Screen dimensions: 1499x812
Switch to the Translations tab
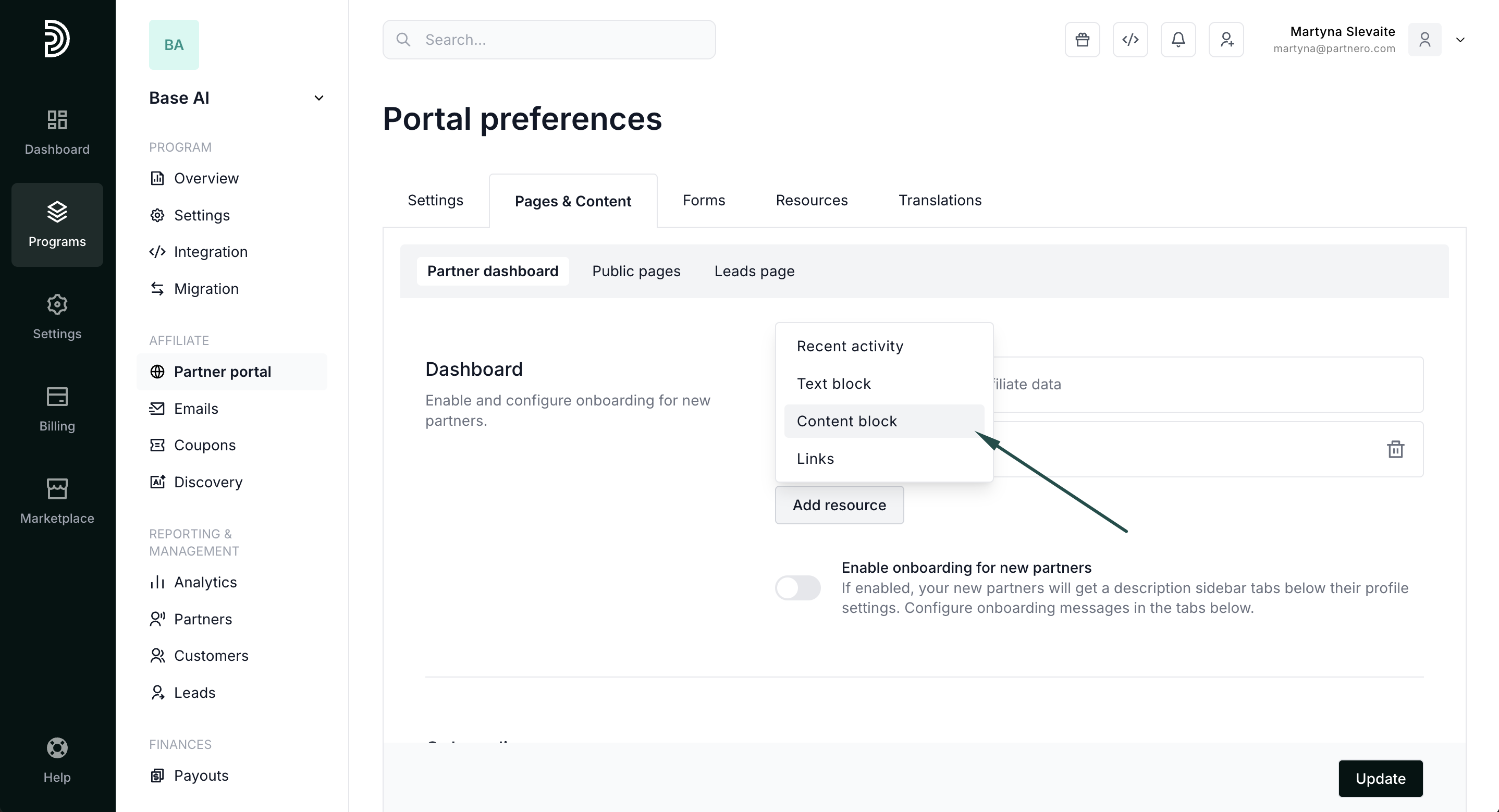pyautogui.click(x=940, y=200)
